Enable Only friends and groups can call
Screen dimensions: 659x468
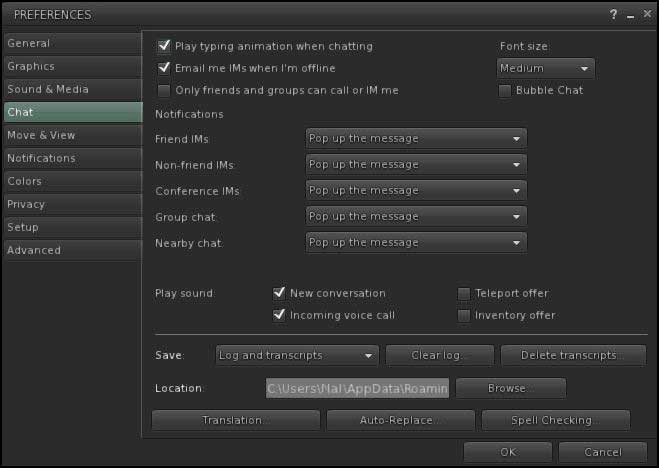tap(165, 91)
